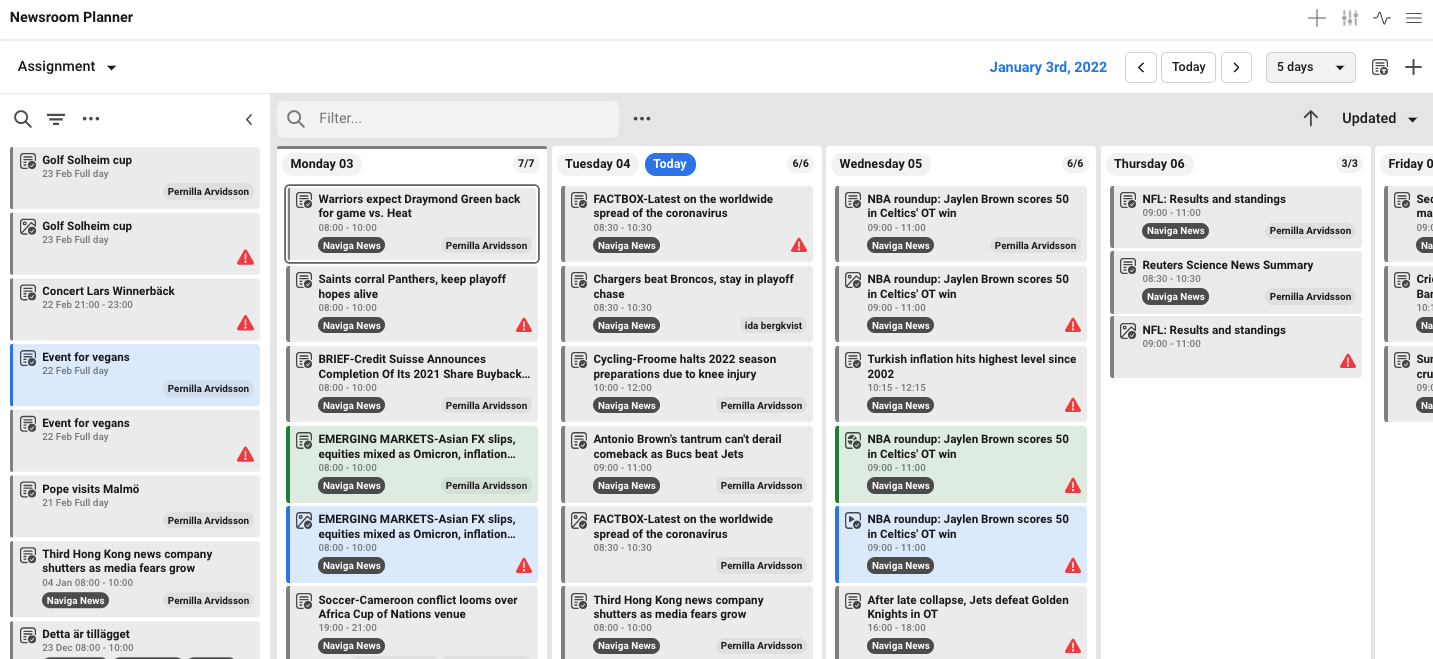This screenshot has height=659, width=1433.
Task: Open the hamburger menu in top right
Action: [1413, 18]
